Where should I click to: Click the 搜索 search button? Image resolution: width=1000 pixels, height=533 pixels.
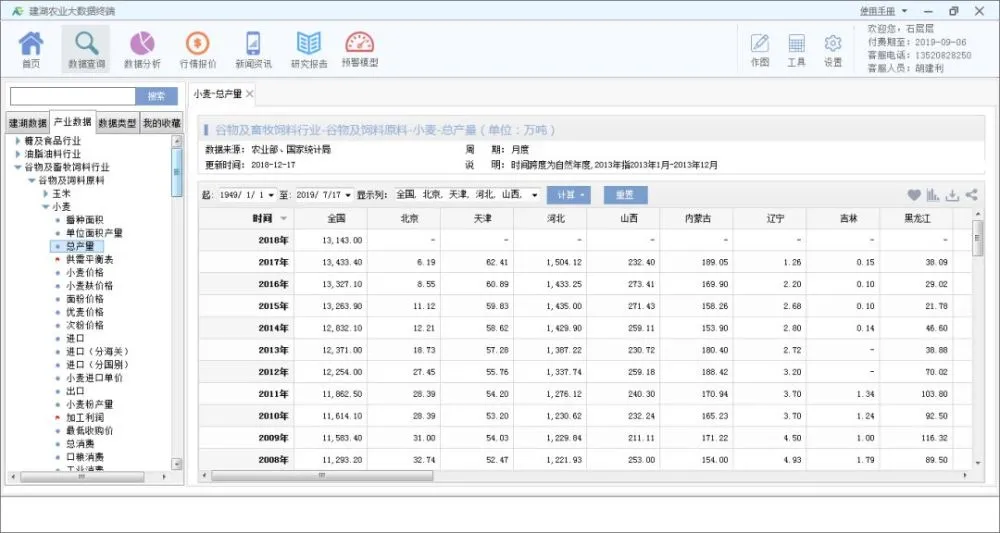click(156, 96)
